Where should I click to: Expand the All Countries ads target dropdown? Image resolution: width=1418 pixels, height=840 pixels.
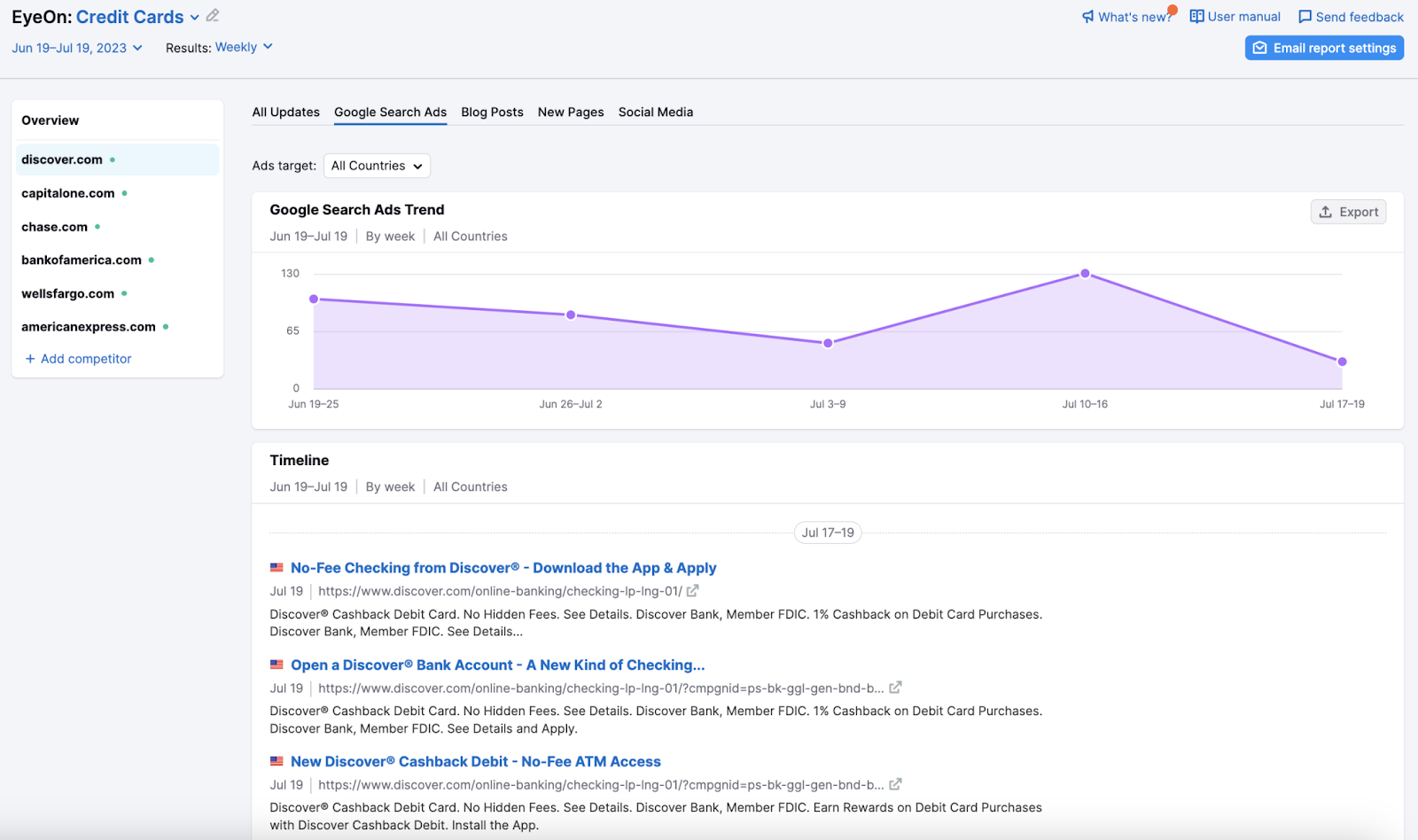(x=377, y=166)
